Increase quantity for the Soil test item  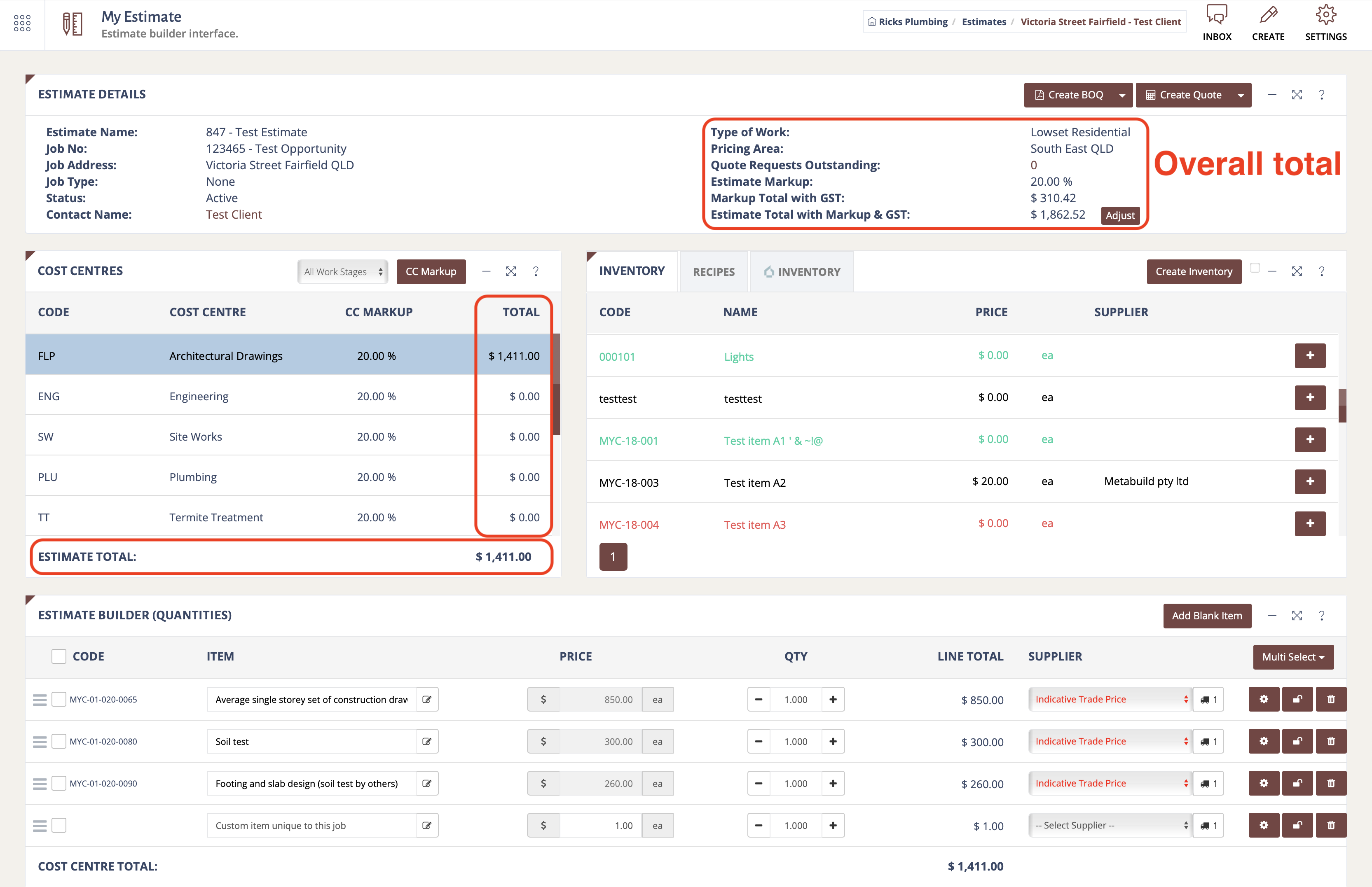833,741
